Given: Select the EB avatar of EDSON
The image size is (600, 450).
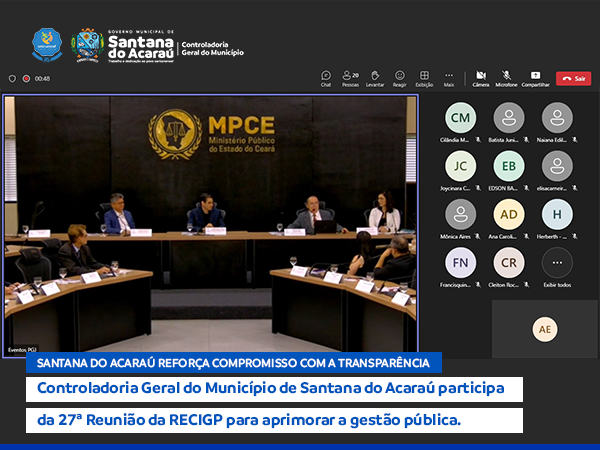Looking at the screenshot, I should click(x=509, y=166).
